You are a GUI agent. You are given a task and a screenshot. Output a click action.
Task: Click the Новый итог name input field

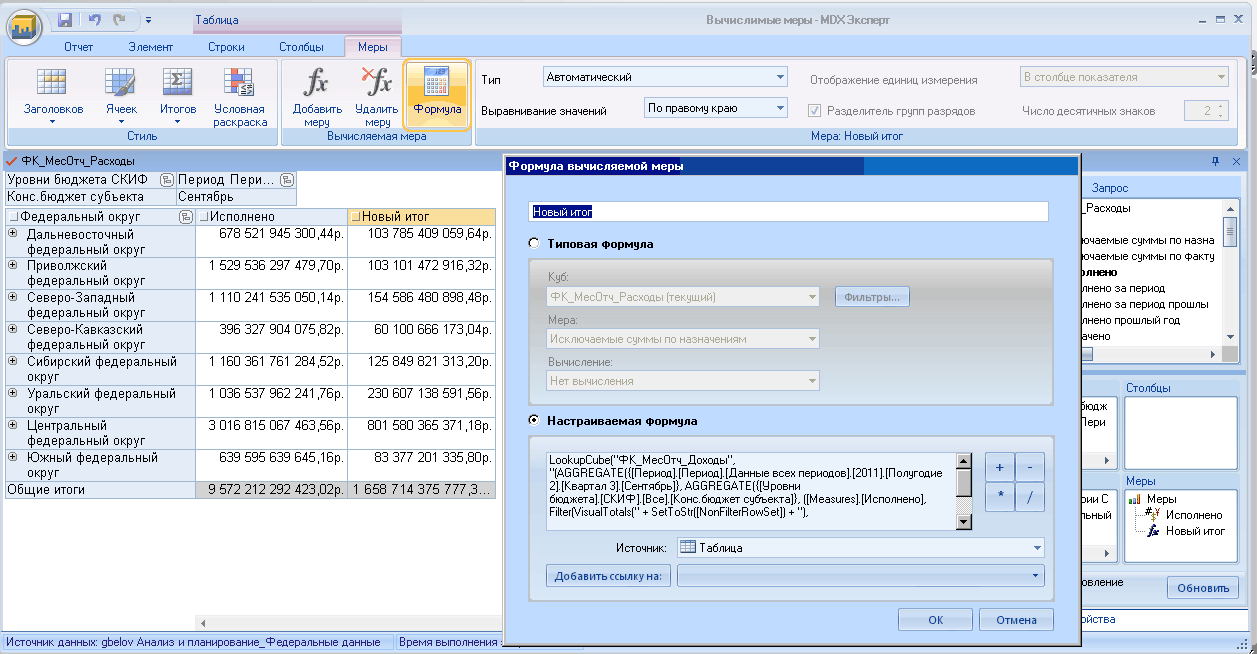point(788,211)
